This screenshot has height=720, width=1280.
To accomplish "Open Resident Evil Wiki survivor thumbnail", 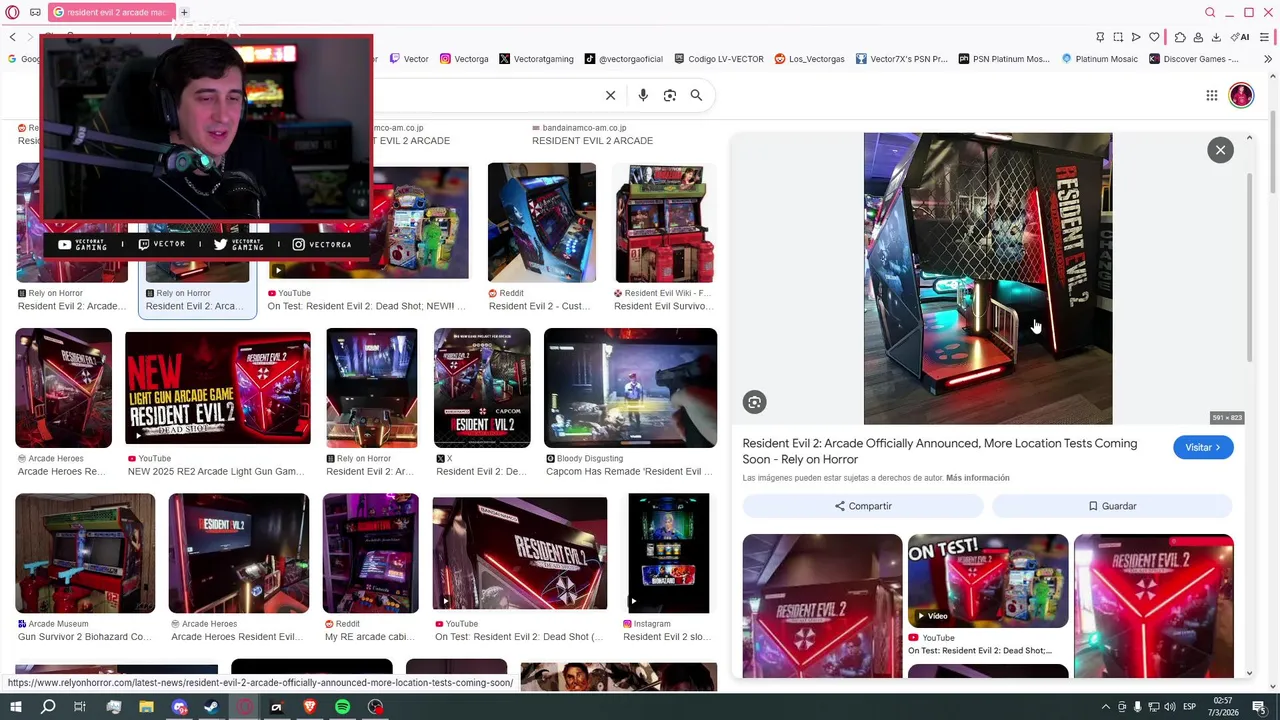I will [x=665, y=223].
